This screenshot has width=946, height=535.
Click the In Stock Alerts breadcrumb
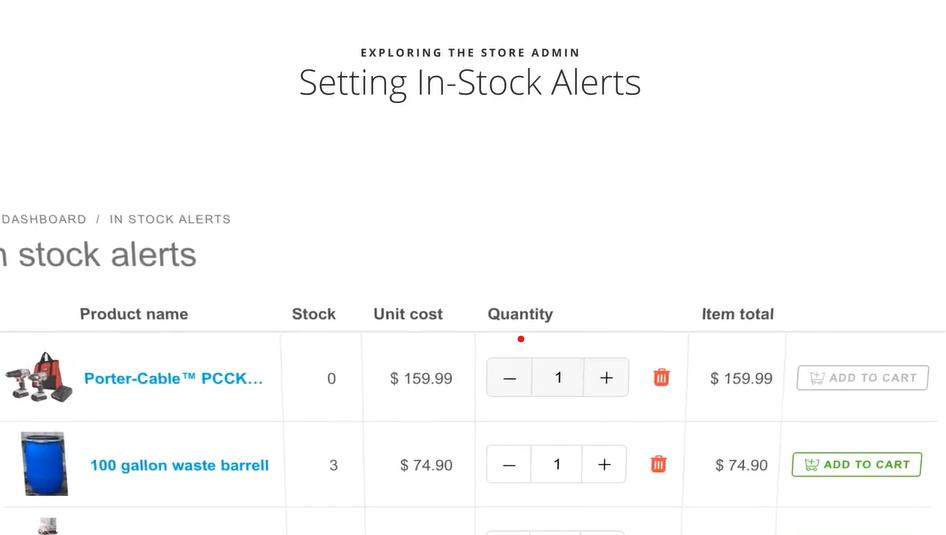tap(170, 219)
